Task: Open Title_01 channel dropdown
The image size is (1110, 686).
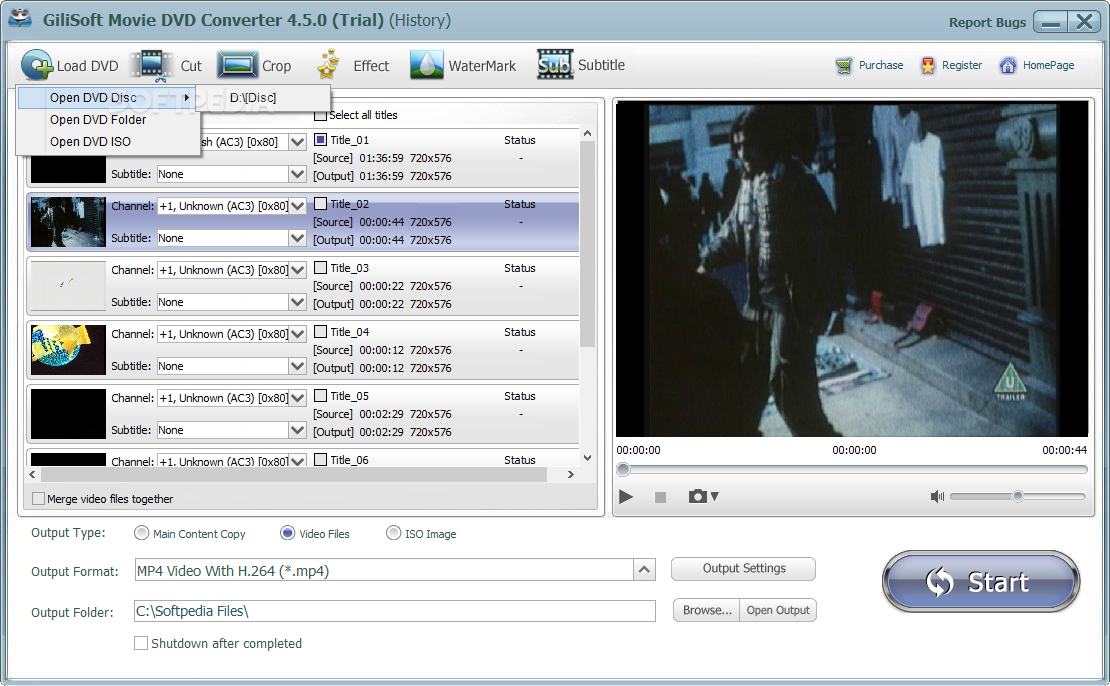Action: 298,142
